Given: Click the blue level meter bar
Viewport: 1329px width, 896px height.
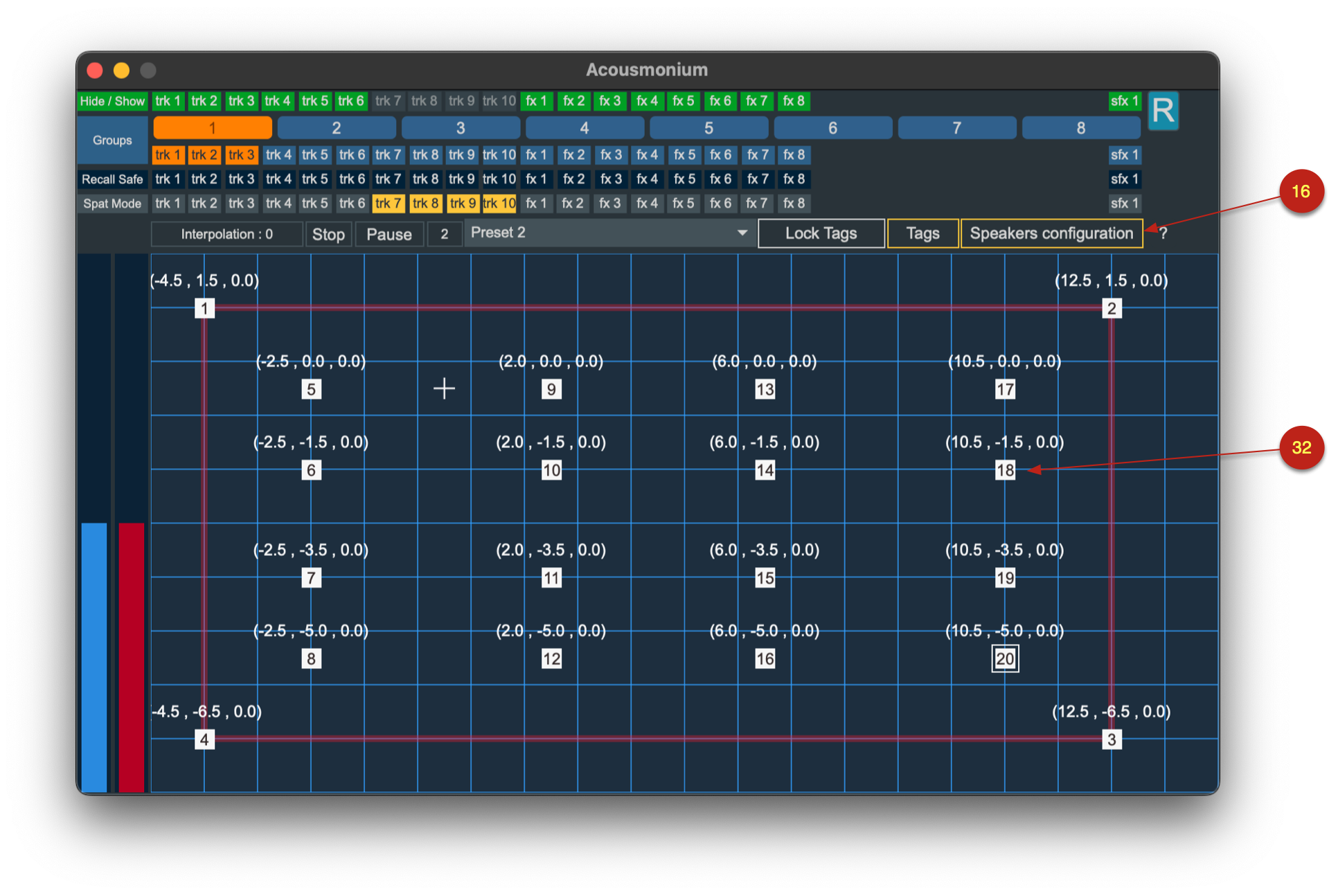Looking at the screenshot, I should pyautogui.click(x=94, y=656).
